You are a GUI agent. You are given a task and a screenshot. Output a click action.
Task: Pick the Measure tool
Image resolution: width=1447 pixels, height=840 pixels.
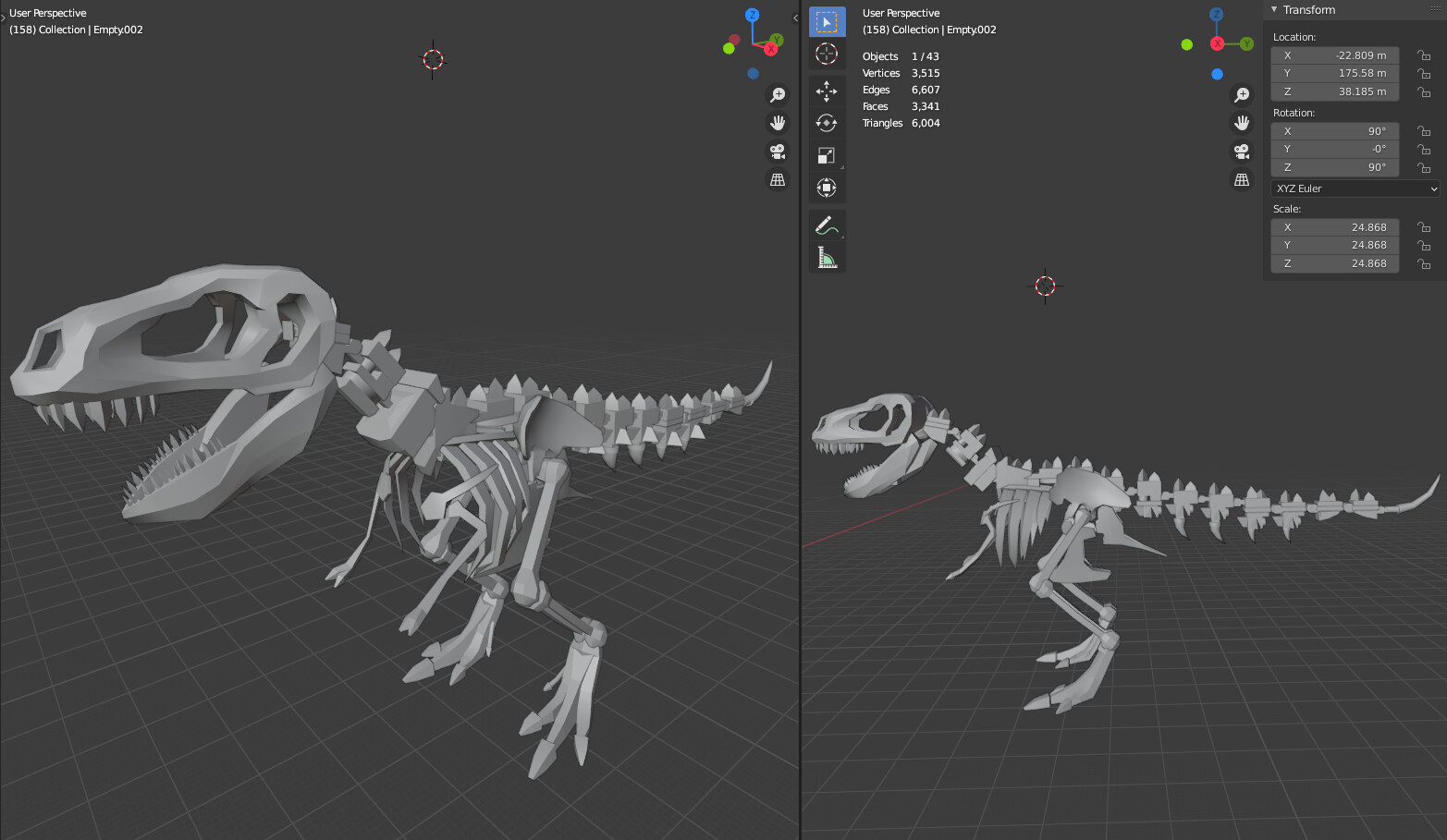[827, 258]
